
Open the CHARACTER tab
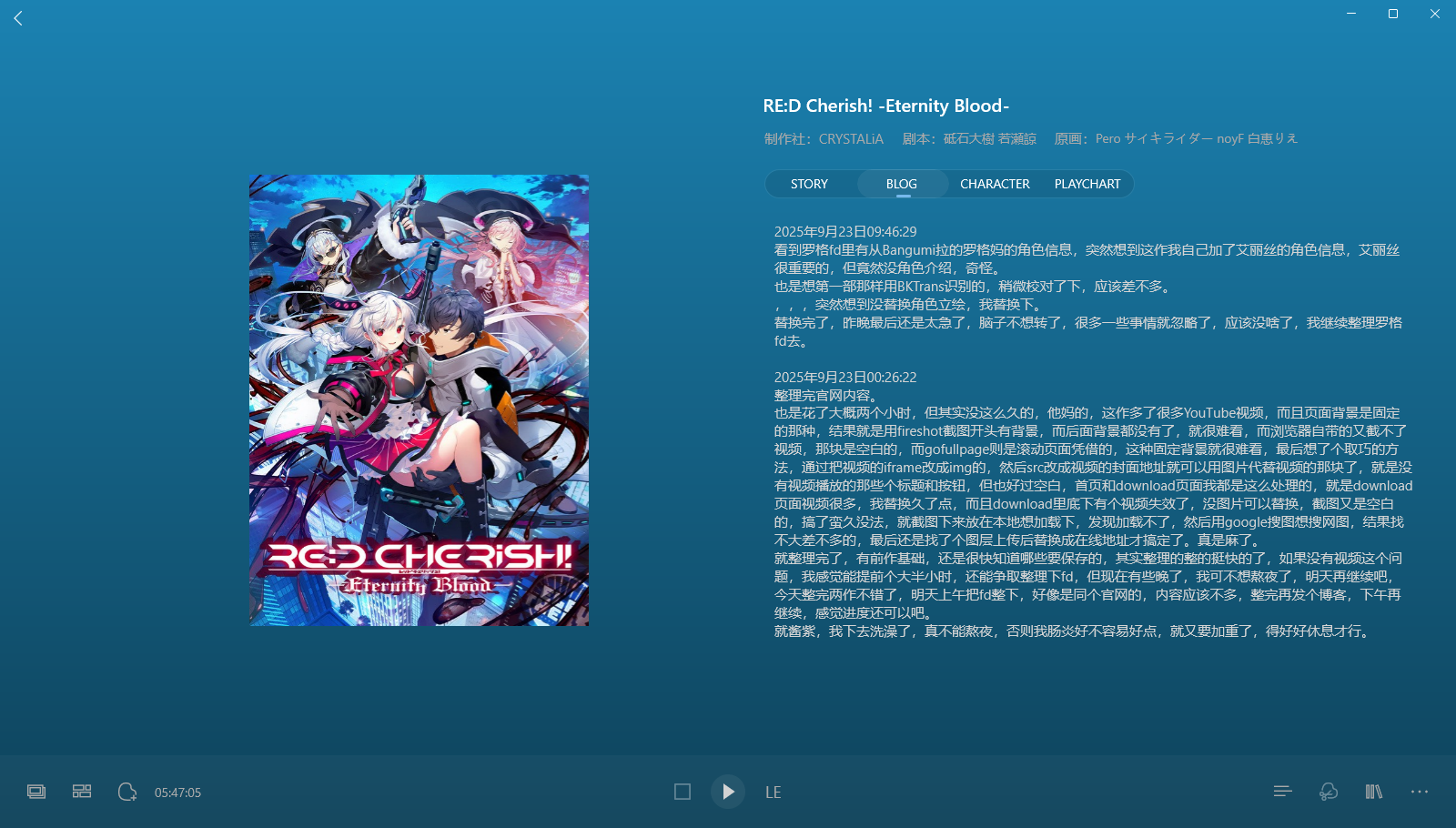tap(995, 184)
